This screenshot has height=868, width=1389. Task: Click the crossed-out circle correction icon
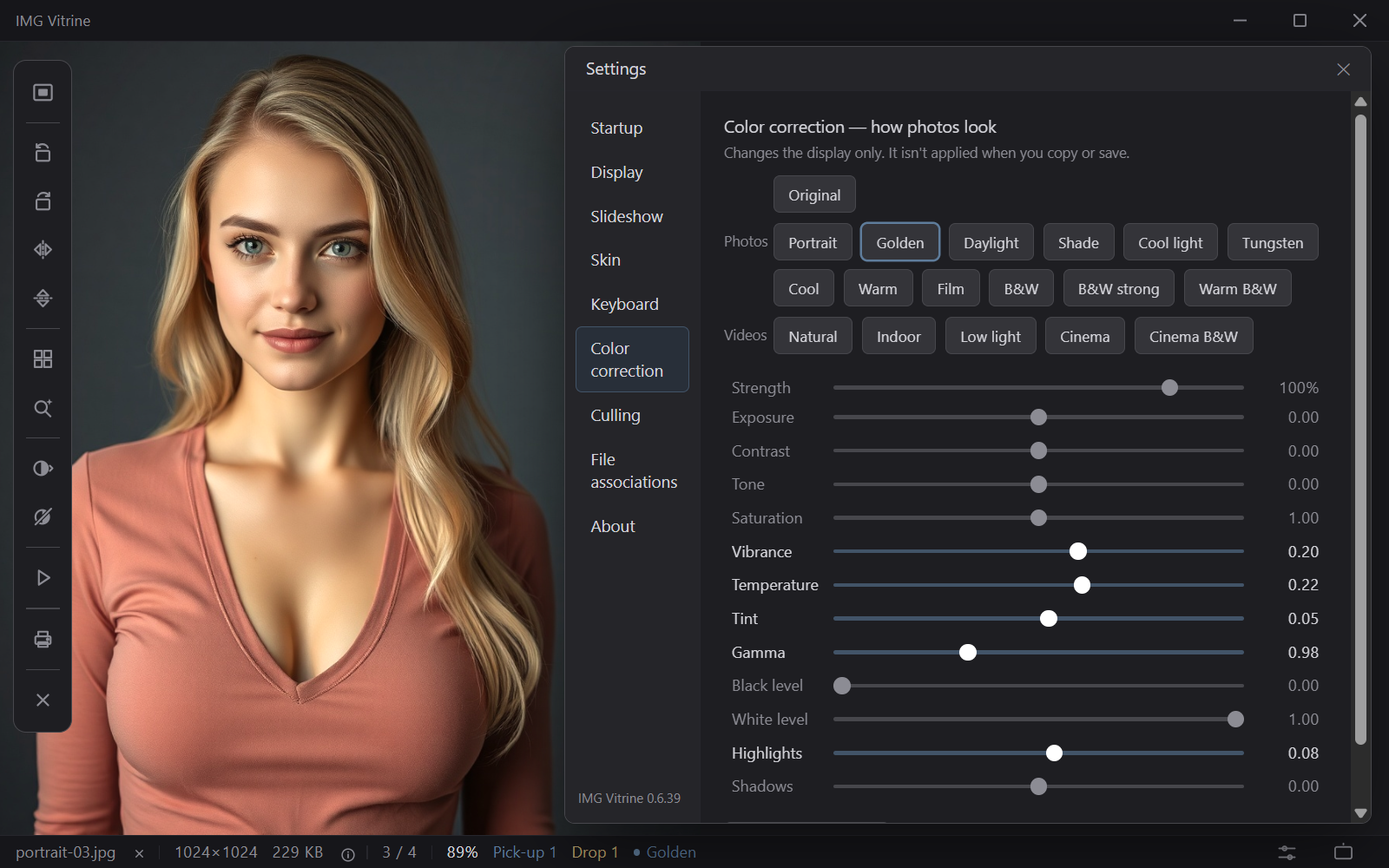[43, 516]
